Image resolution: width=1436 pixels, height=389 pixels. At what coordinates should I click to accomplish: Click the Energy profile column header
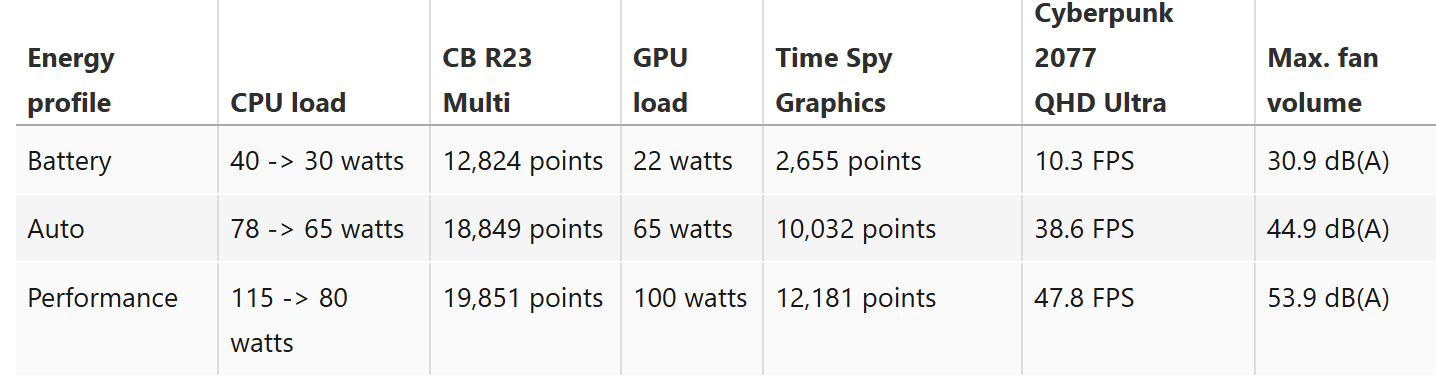71,81
